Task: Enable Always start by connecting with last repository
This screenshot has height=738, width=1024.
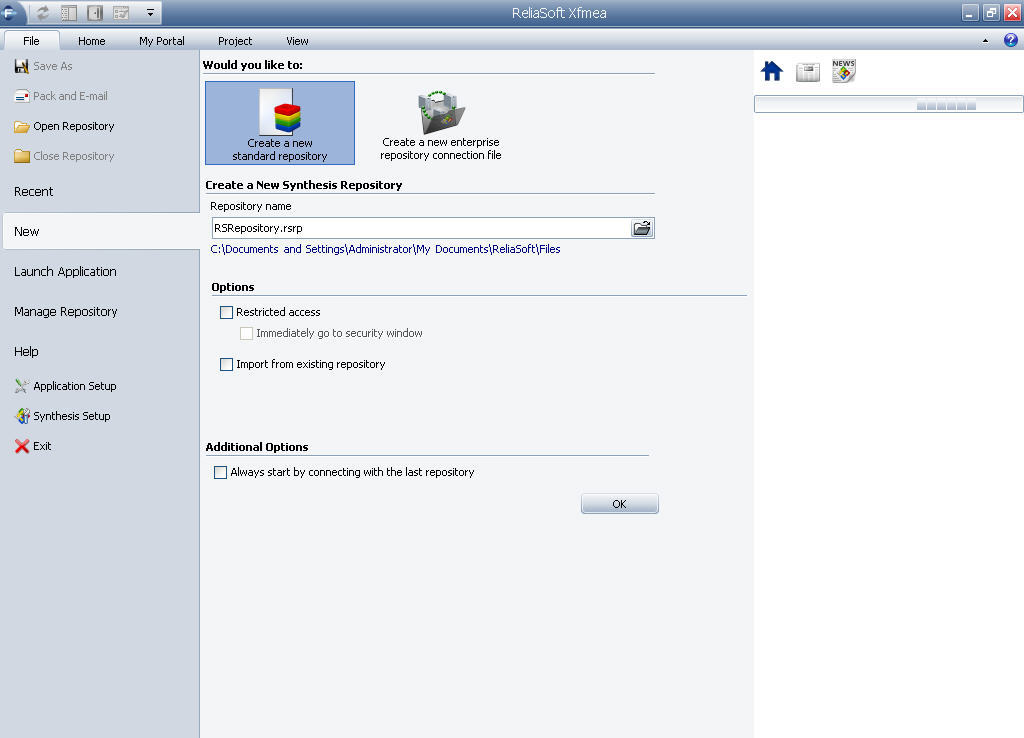Action: pos(221,472)
